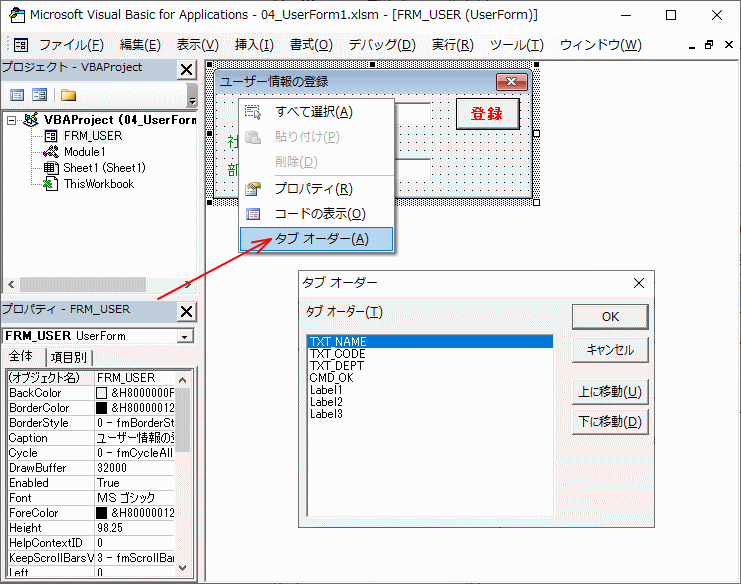Image resolution: width=741 pixels, height=584 pixels.
Task: Switch to the 項目別 properties tab
Action: [x=69, y=357]
